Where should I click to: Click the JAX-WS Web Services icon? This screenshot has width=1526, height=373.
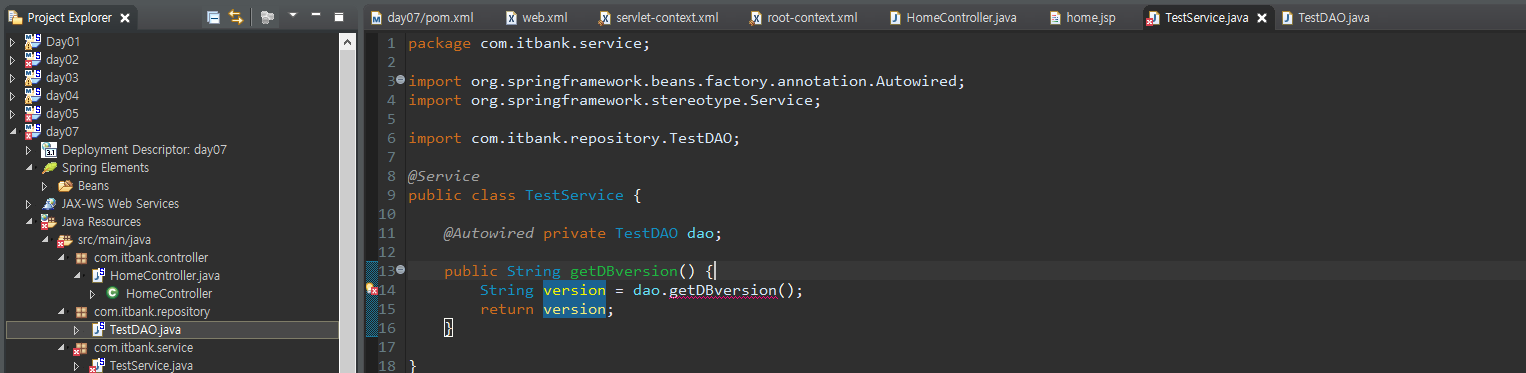49,204
